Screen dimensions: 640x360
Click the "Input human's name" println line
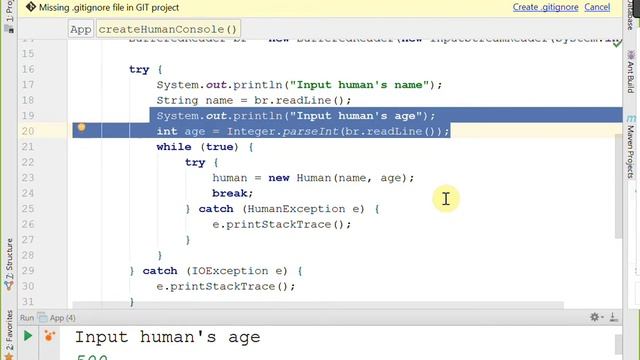[x=299, y=85]
